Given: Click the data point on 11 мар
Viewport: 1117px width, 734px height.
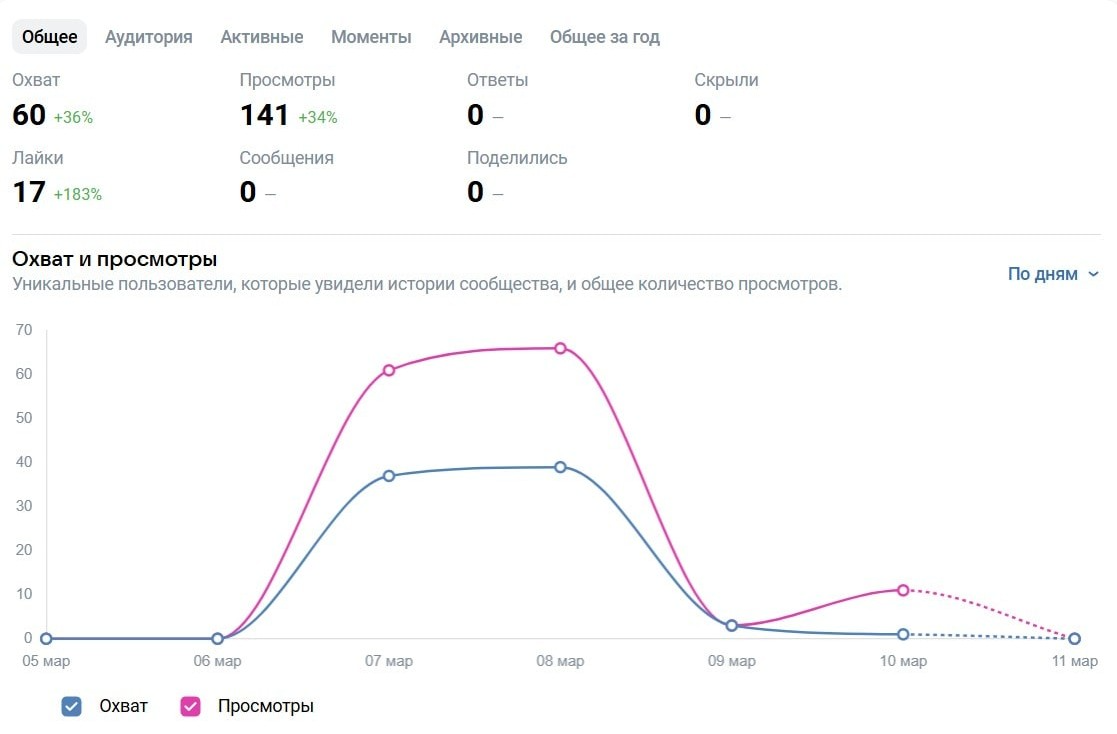Looking at the screenshot, I should 1074,638.
